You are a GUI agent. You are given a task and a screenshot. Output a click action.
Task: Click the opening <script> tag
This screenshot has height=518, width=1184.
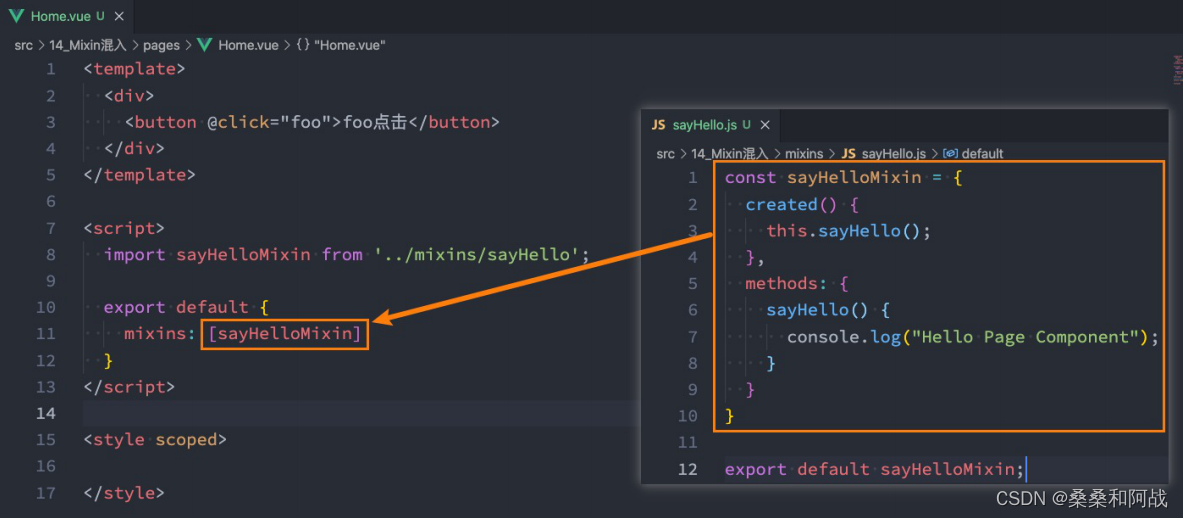point(124,228)
